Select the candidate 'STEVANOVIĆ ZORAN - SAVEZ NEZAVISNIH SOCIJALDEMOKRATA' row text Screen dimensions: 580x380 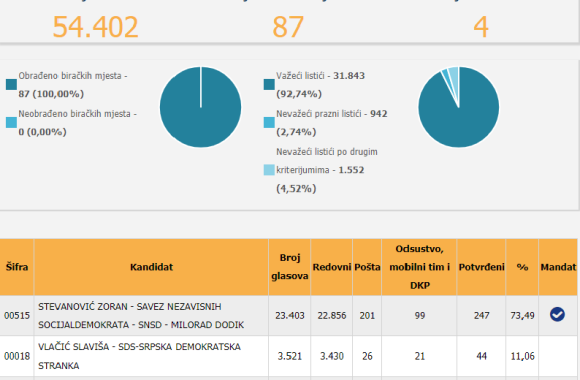click(x=141, y=316)
